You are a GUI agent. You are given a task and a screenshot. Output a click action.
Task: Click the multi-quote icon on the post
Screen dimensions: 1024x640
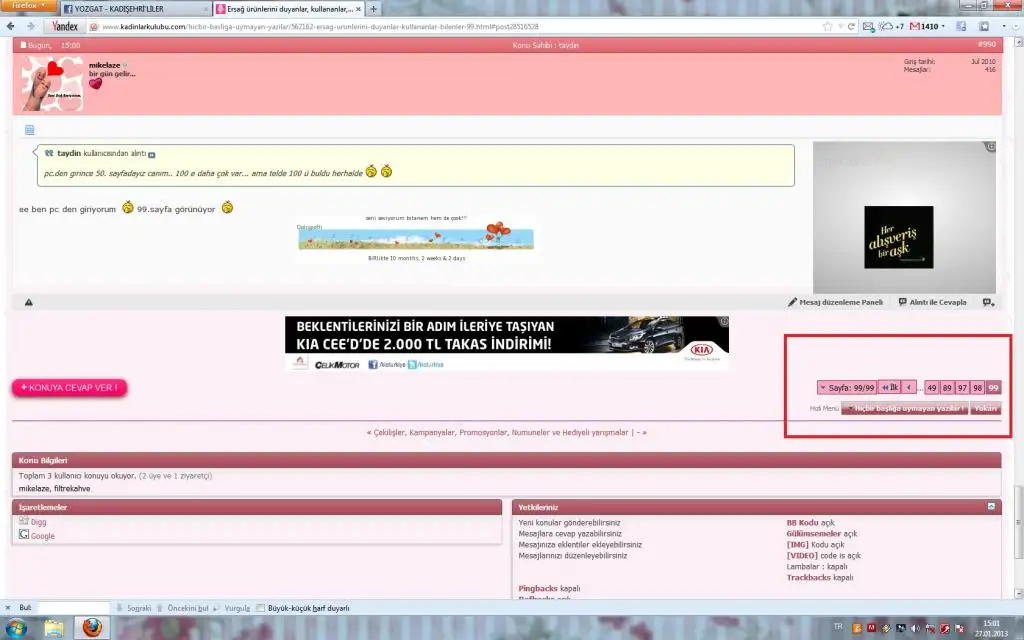[x=988, y=302]
